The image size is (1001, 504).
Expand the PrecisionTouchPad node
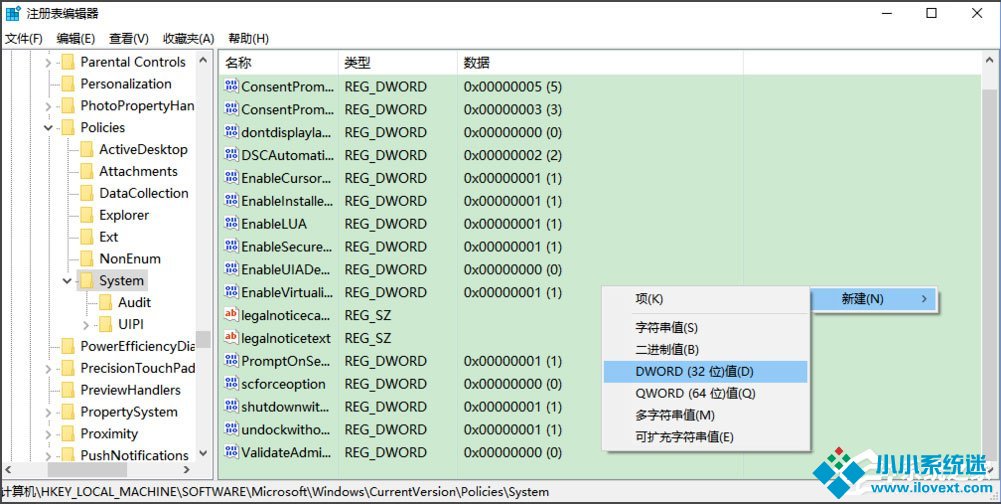(49, 369)
